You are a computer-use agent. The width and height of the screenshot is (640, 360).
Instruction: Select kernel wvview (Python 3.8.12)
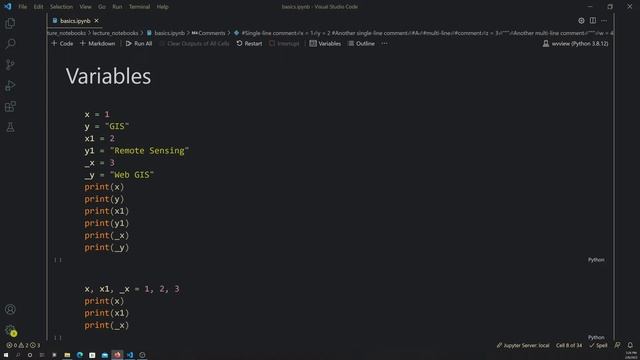click(x=575, y=43)
